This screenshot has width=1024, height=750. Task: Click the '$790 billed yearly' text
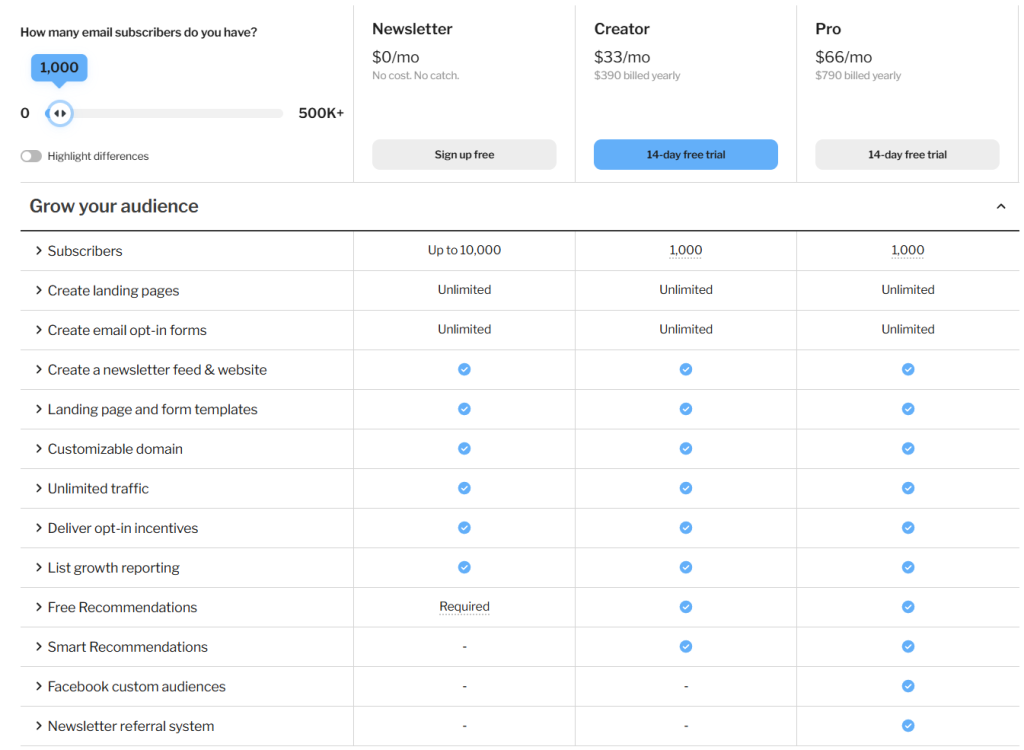[858, 76]
